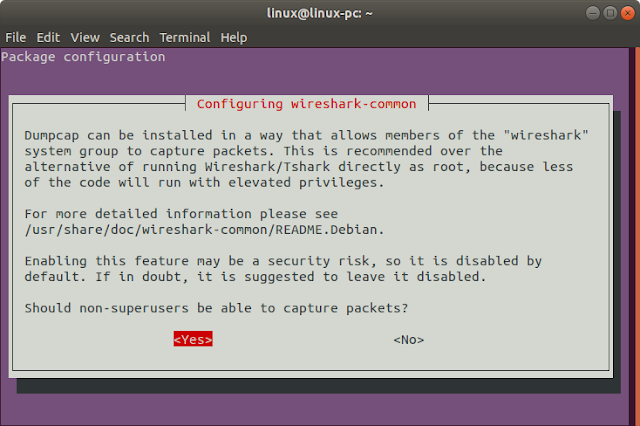Open the Edit menu
This screenshot has height=426, width=640.
point(48,38)
